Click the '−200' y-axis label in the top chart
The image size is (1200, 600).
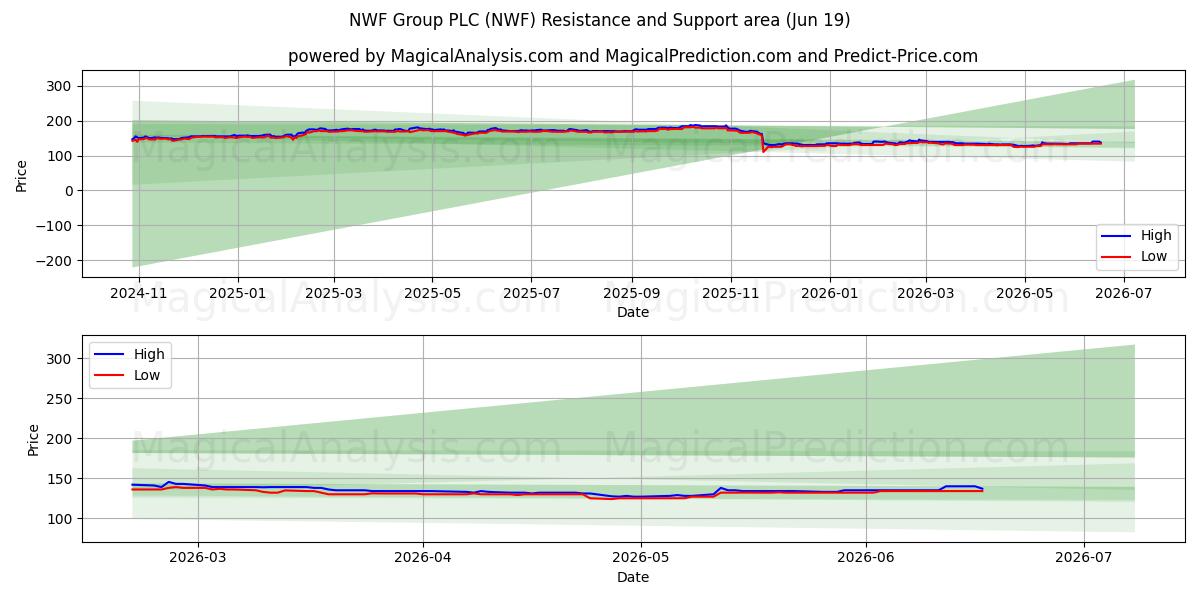point(55,261)
